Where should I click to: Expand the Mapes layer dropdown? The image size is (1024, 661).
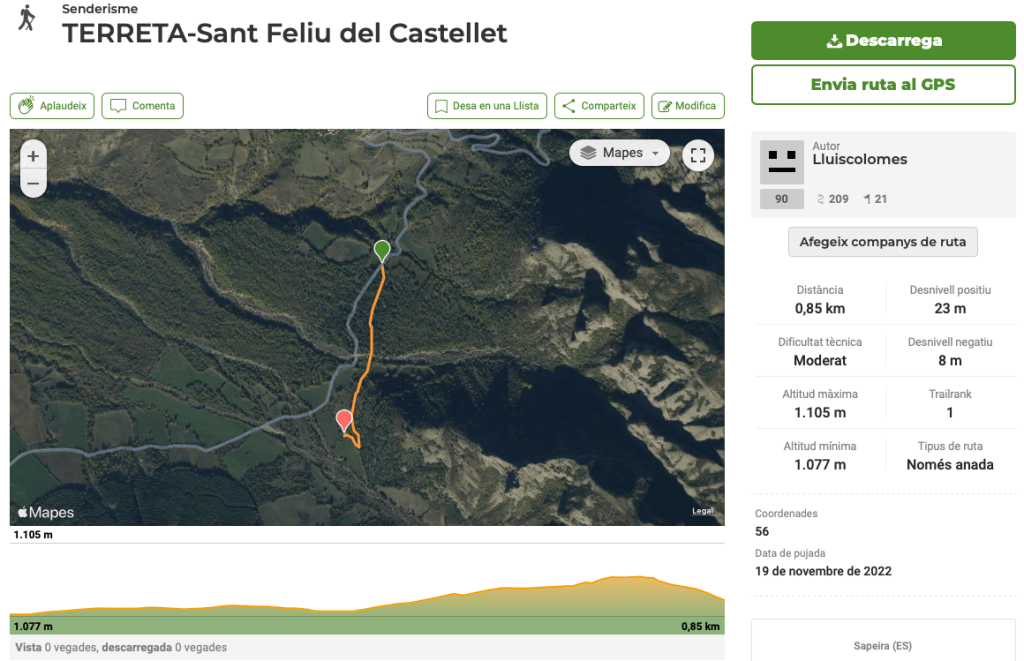[x=620, y=153]
